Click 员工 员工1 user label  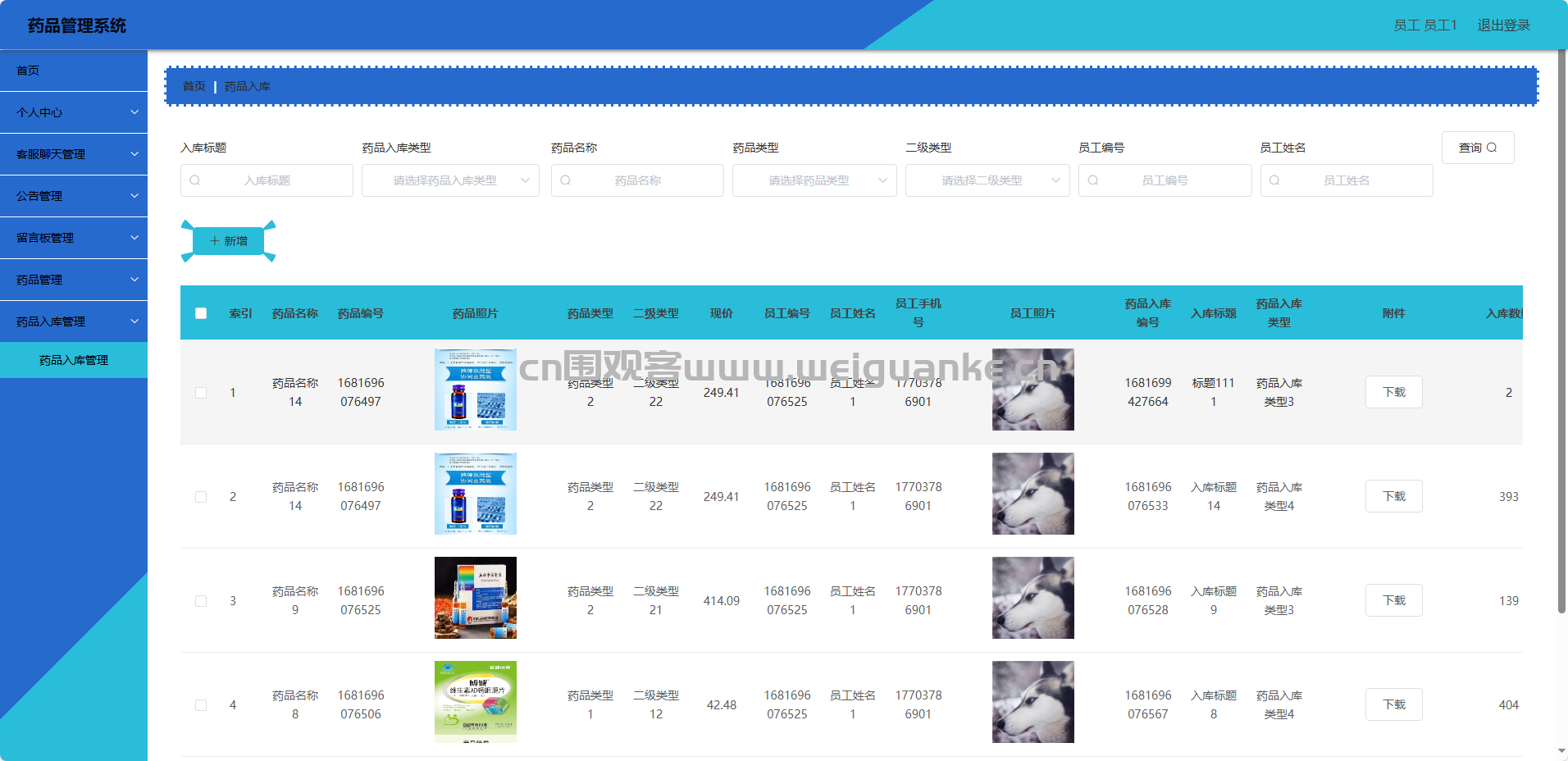1425,25
